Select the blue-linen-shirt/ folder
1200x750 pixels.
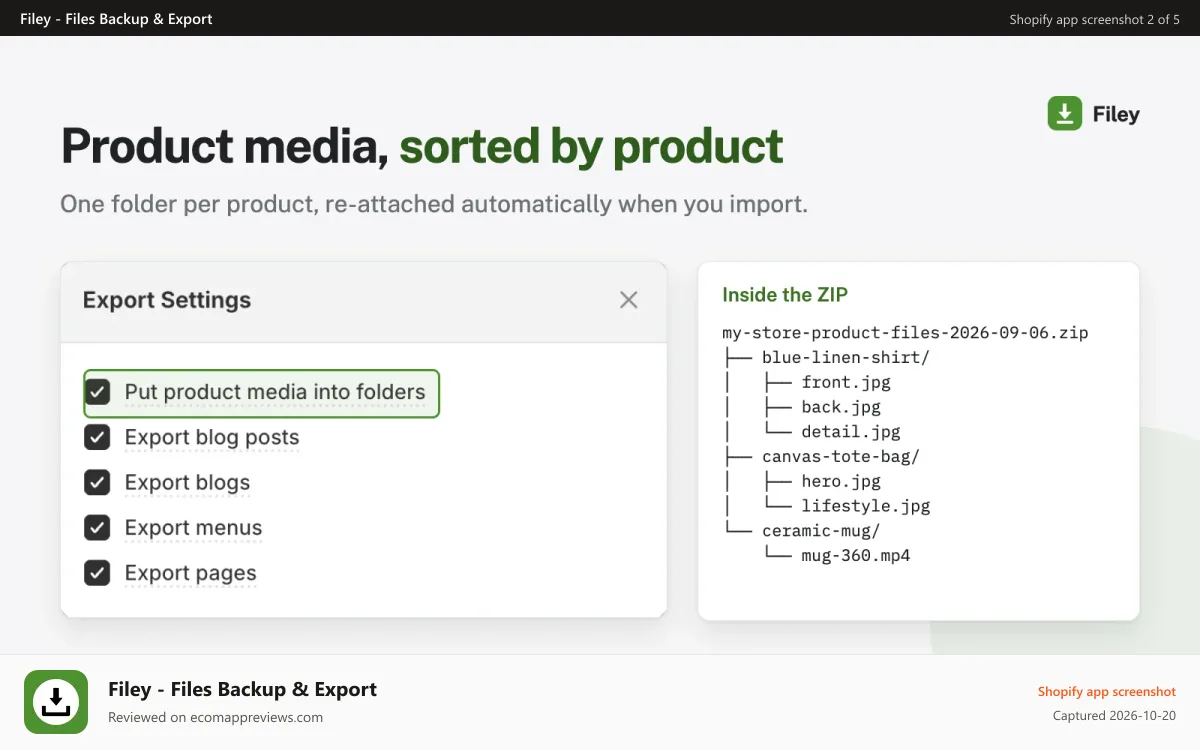[846, 357]
